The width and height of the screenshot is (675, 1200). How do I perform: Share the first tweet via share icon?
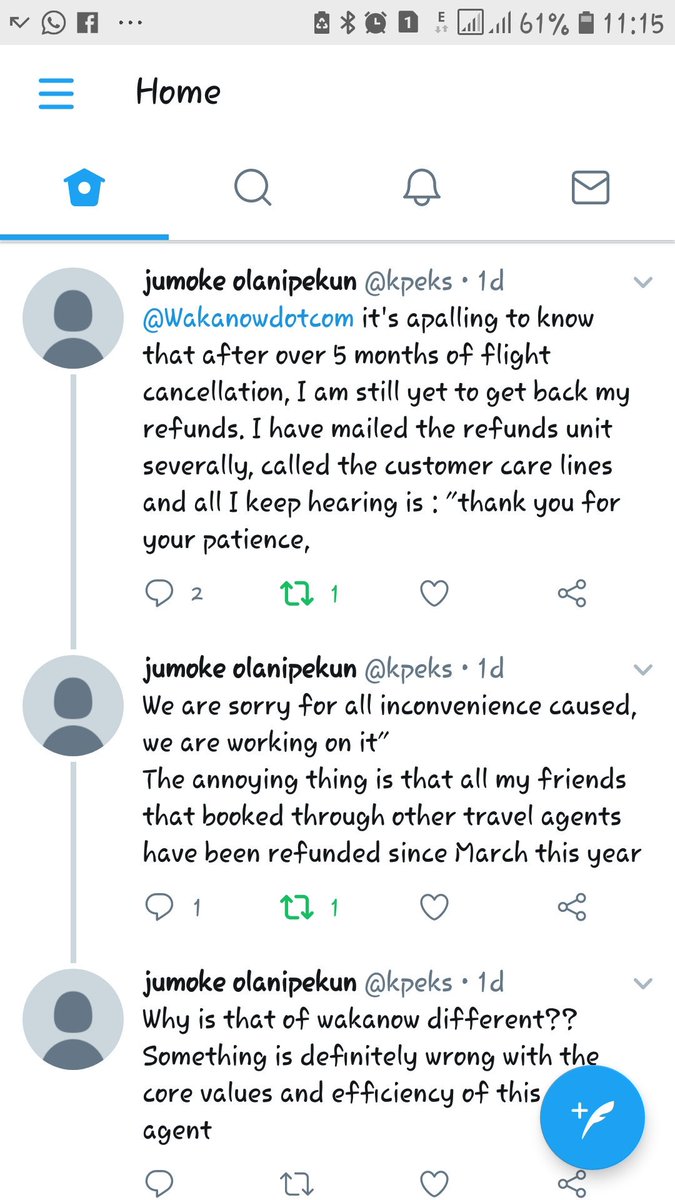point(571,594)
